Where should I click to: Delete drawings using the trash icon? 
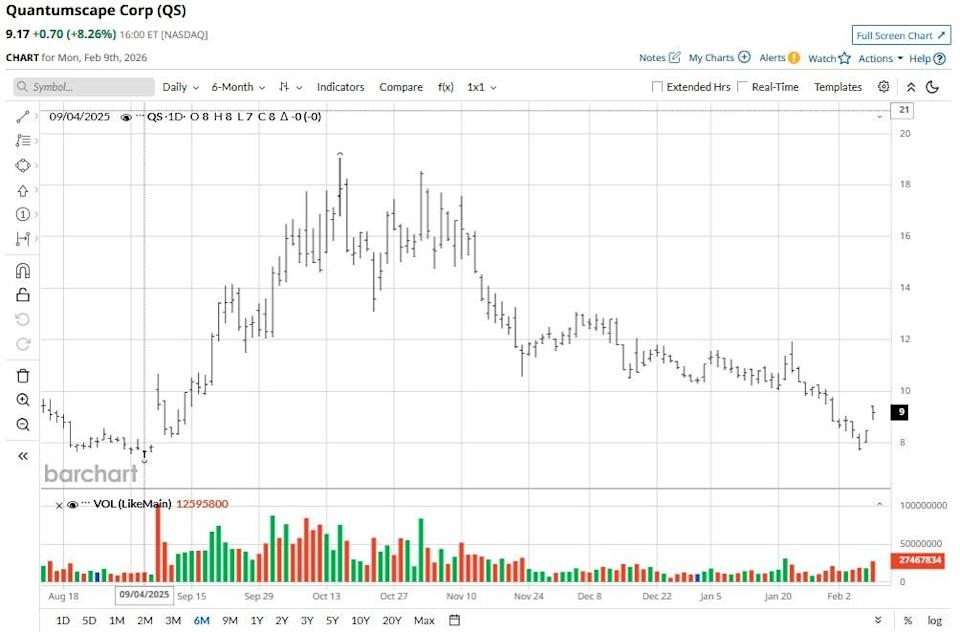[22, 374]
